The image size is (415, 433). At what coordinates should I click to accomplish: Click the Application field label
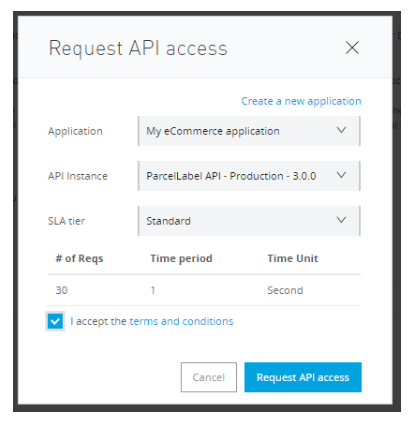tap(75, 131)
